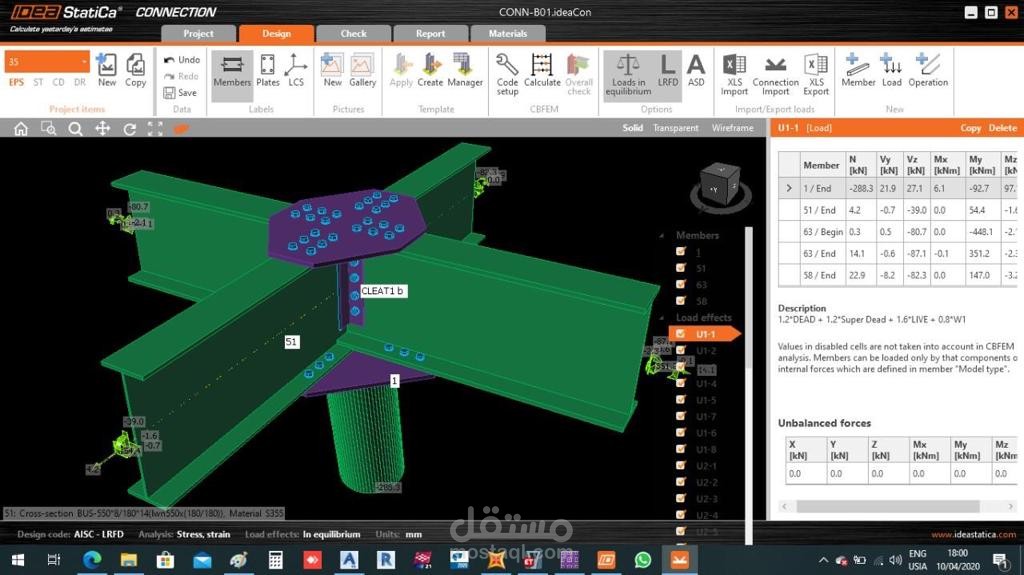Open XLS Import
Screen dimensions: 1024x575
tap(734, 74)
